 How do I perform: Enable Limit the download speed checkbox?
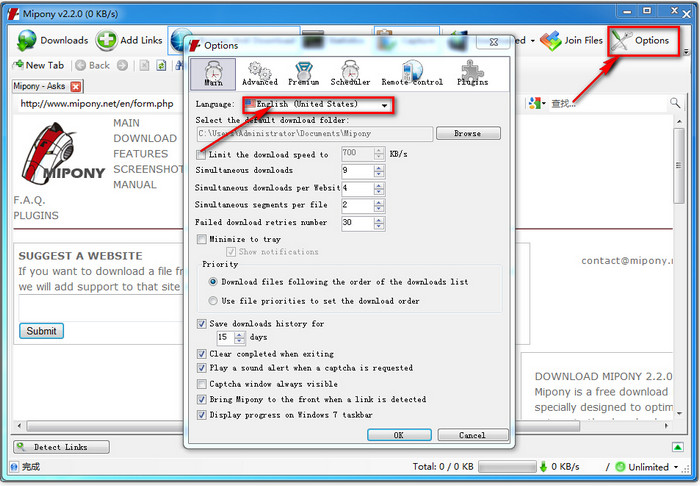point(202,155)
